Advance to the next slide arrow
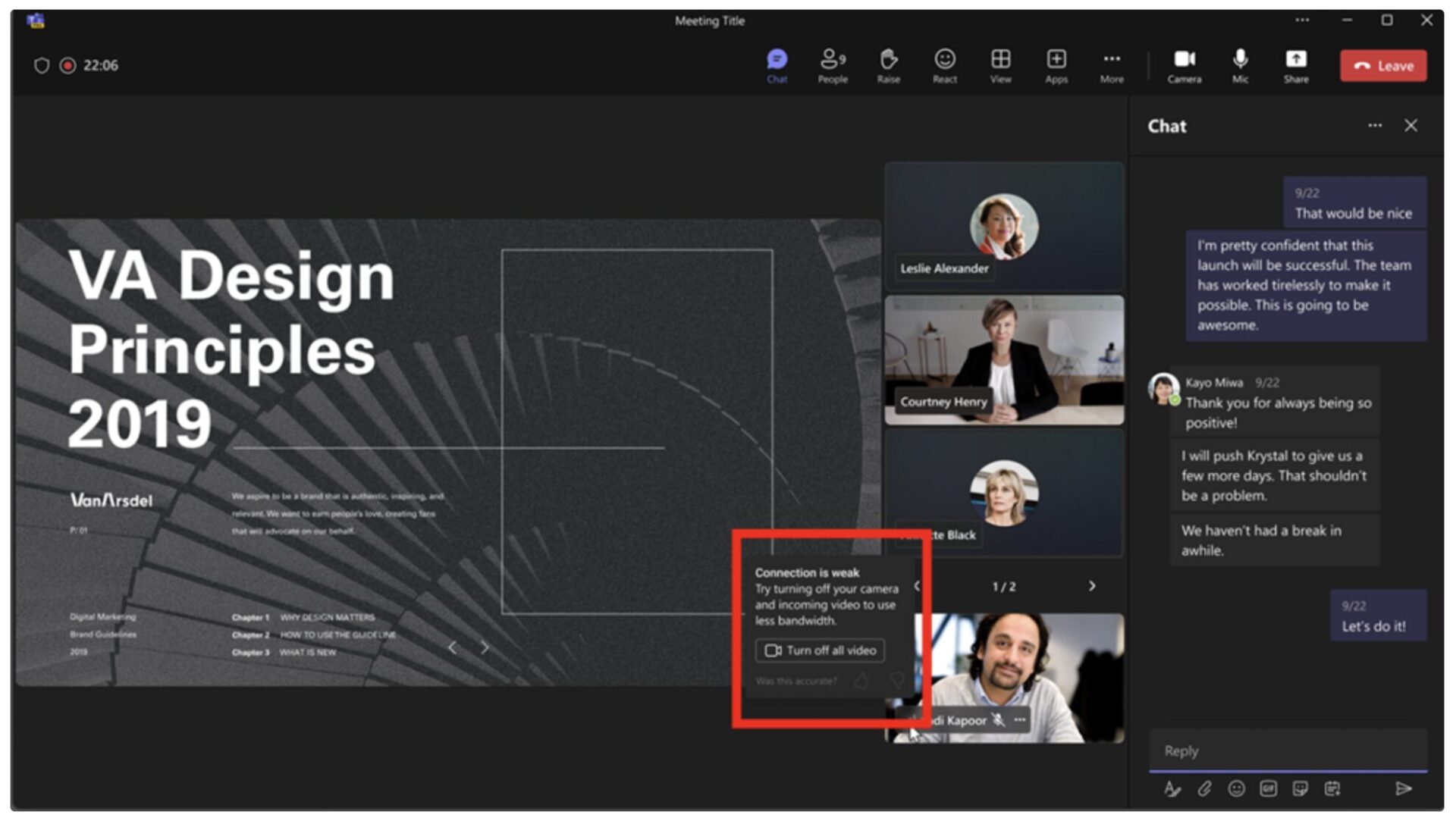The image size is (1456, 821). click(485, 647)
